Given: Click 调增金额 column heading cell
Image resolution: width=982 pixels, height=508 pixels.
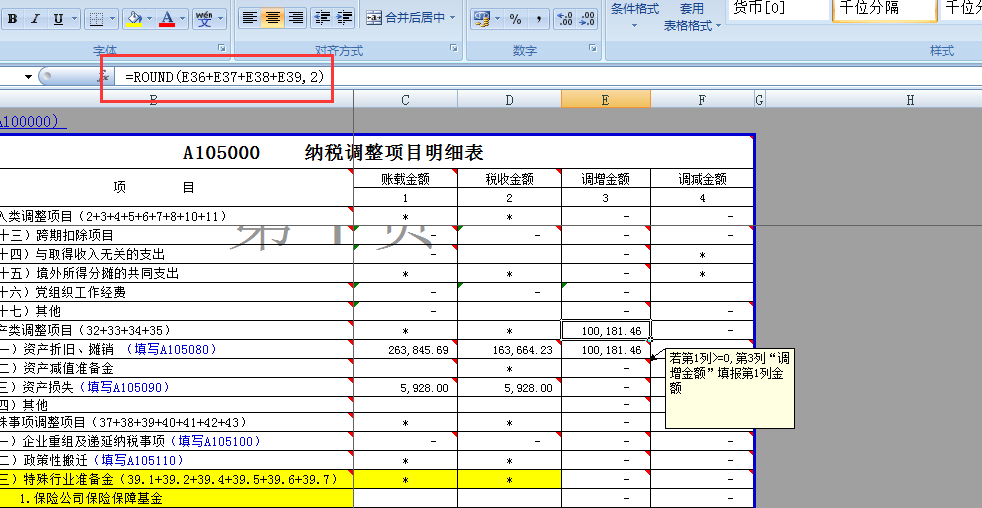Looking at the screenshot, I should (x=606, y=179).
